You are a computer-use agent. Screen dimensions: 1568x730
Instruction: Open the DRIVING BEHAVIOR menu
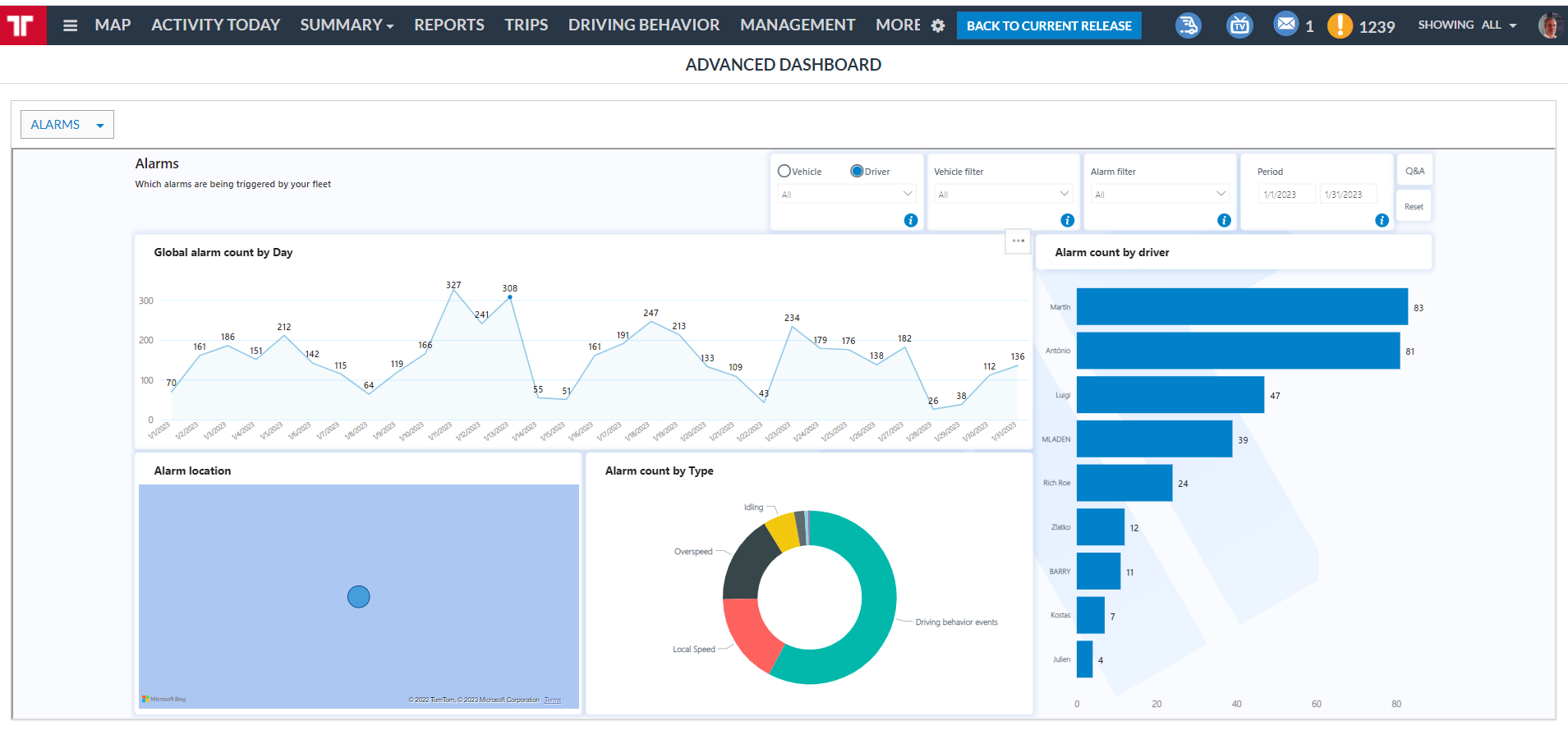644,25
